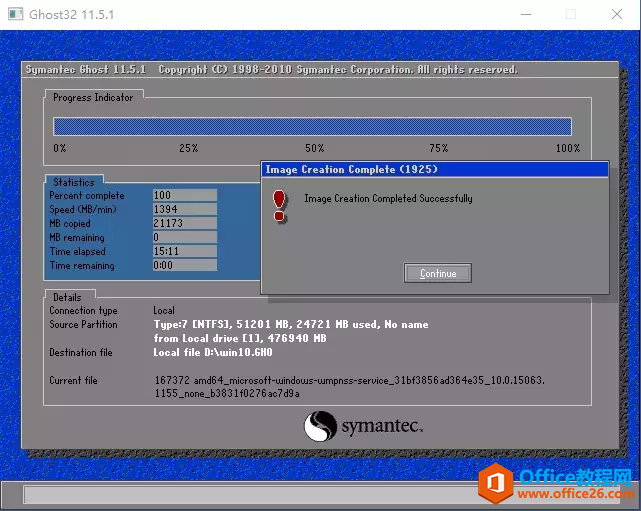Click the Time elapsed value 15:11
The height and width of the screenshot is (511, 641).
(x=185, y=251)
